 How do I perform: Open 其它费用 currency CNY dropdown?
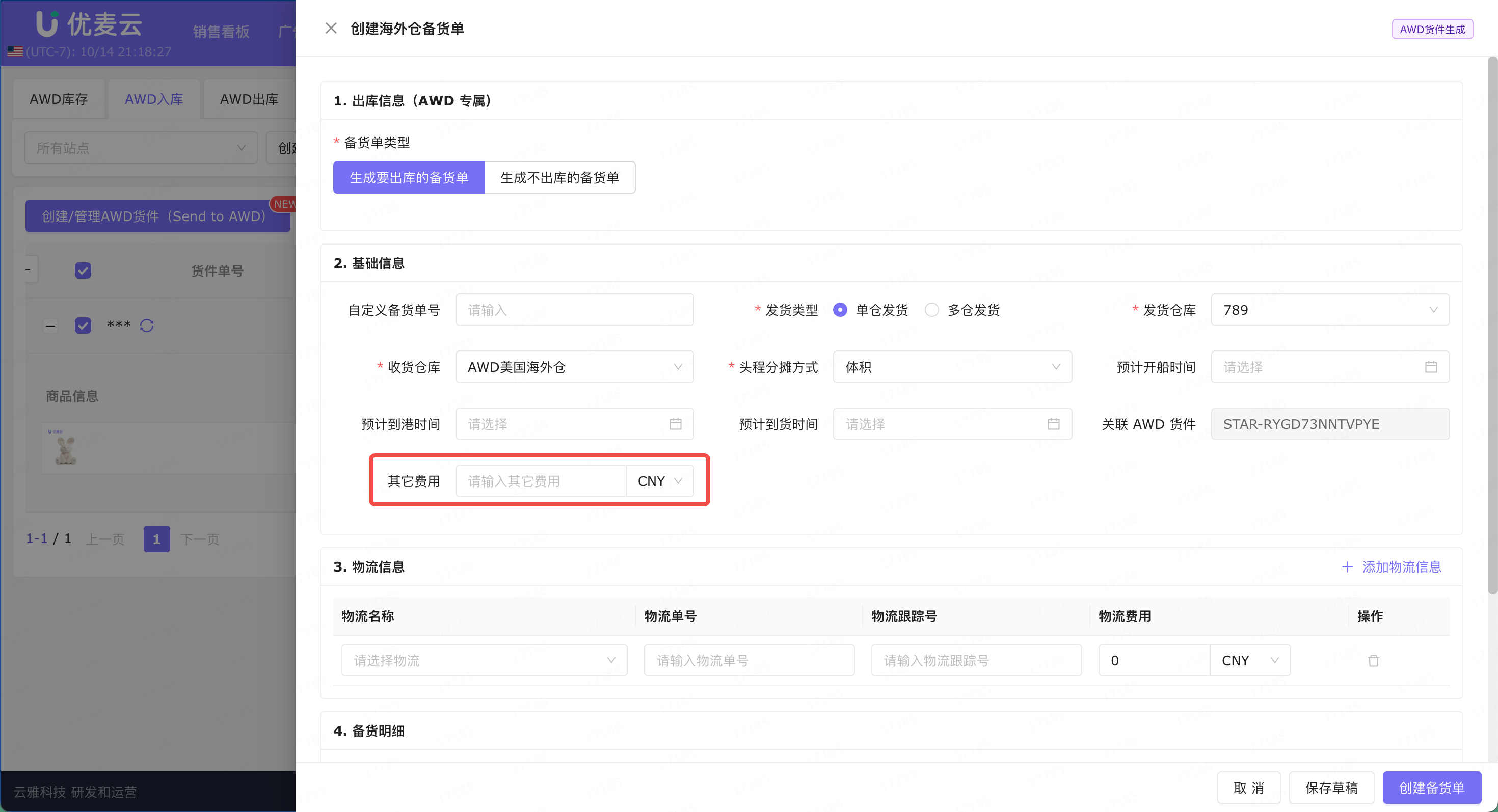660,481
